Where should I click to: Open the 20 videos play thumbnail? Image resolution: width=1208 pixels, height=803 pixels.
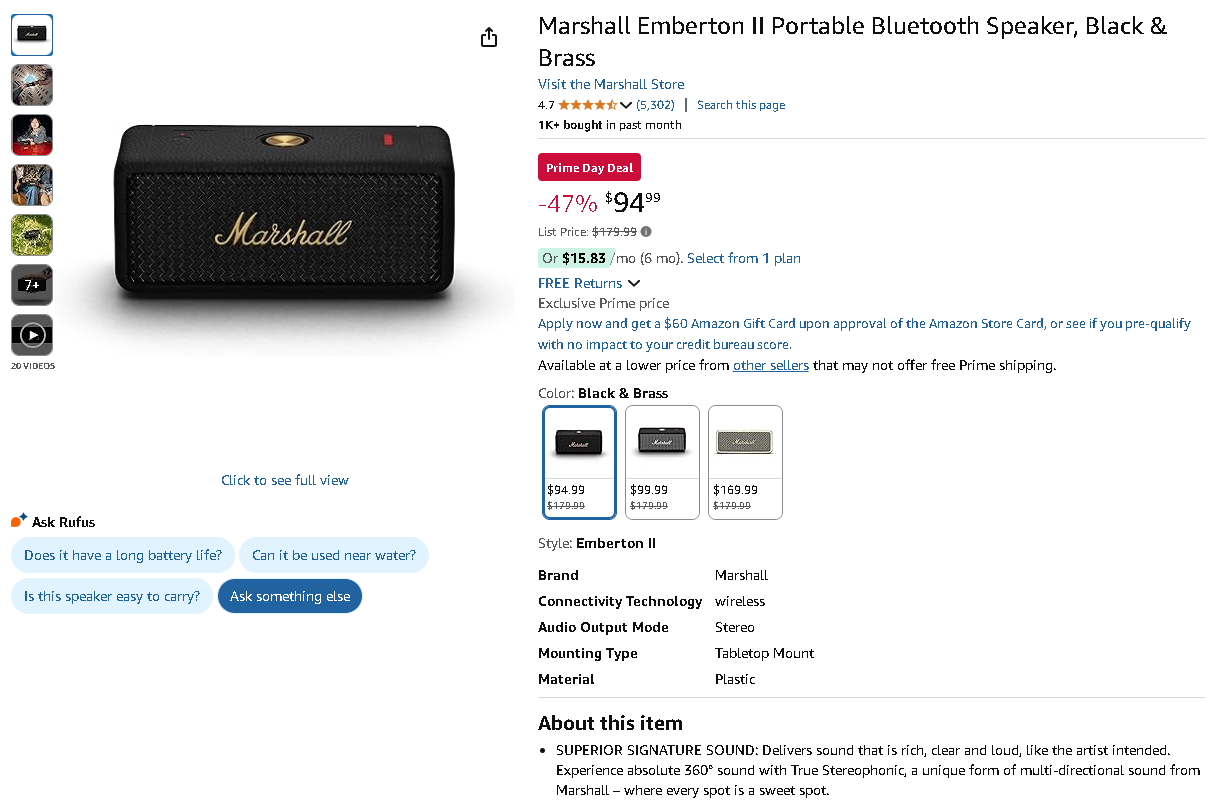pyautogui.click(x=32, y=335)
